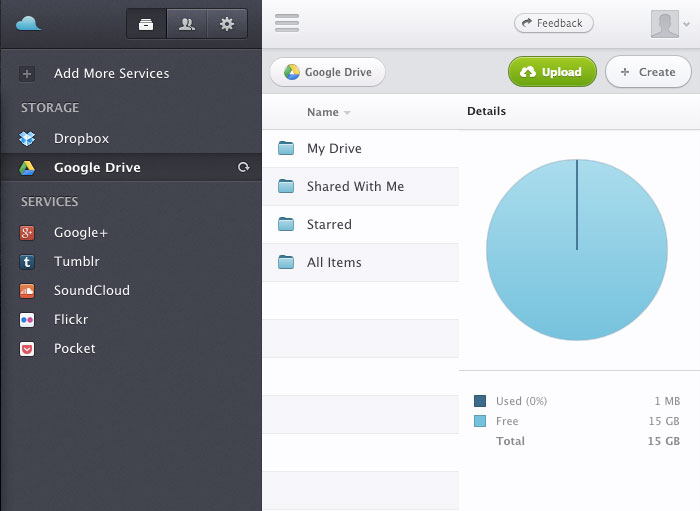The image size is (700, 511).
Task: Refresh Google Drive using the reload icon
Action: point(243,168)
